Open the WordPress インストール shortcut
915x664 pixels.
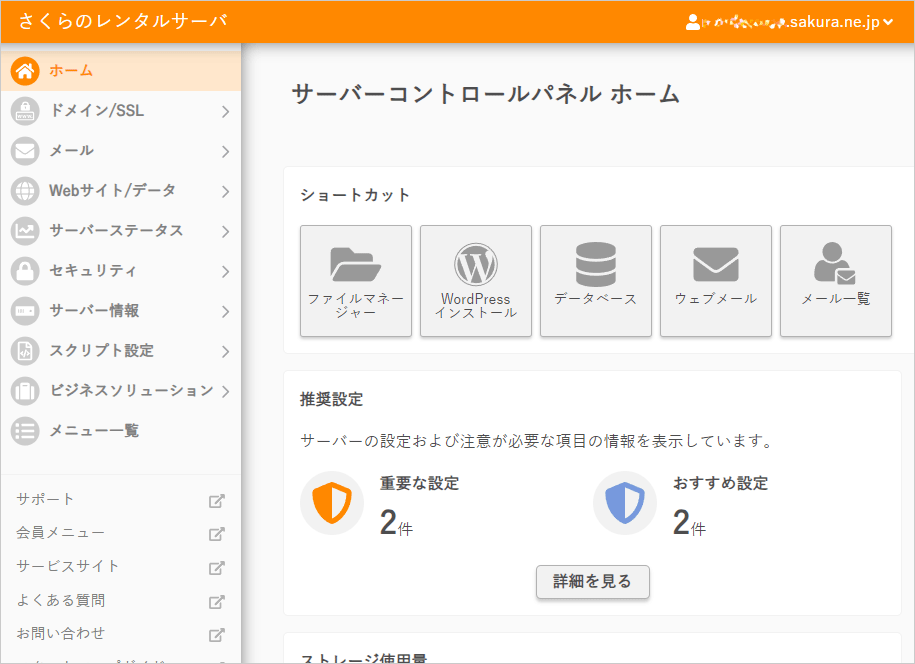click(476, 281)
